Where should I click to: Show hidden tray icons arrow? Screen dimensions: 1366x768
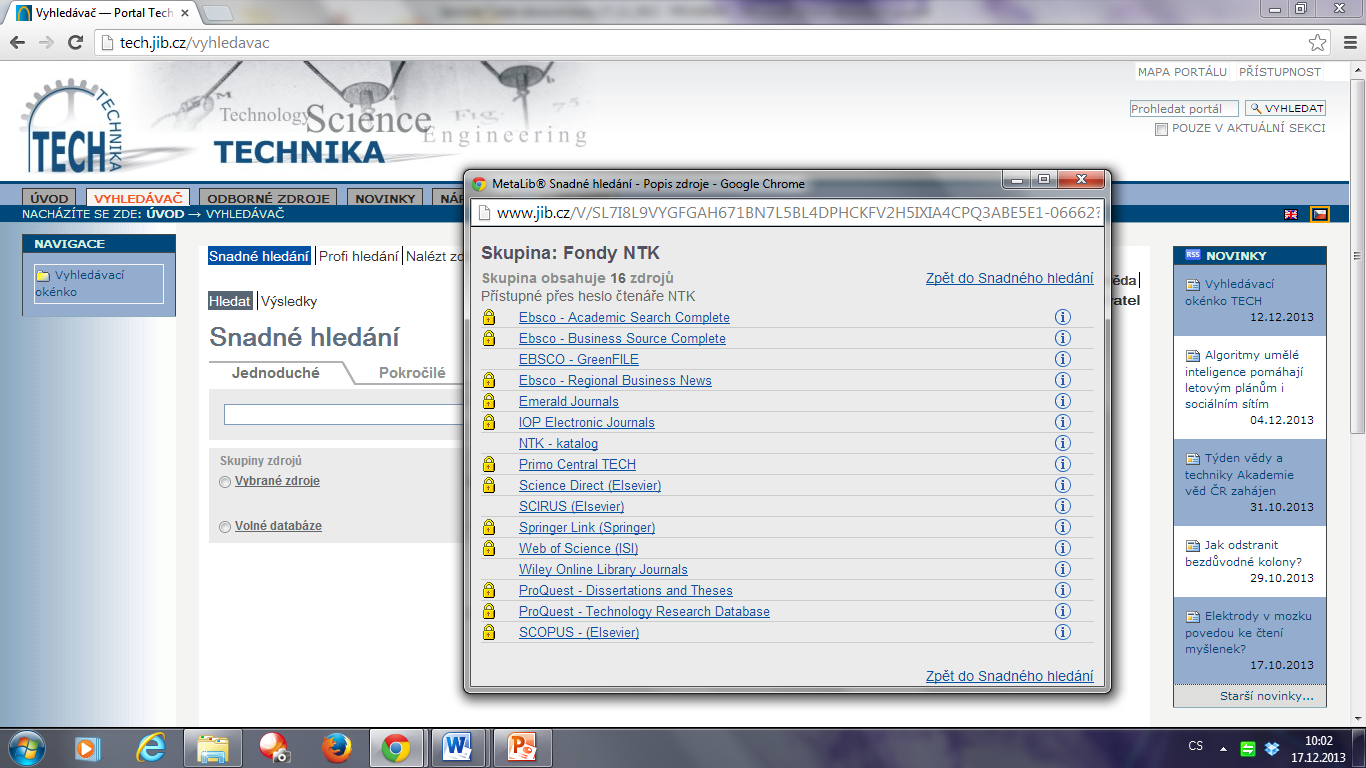(1223, 748)
